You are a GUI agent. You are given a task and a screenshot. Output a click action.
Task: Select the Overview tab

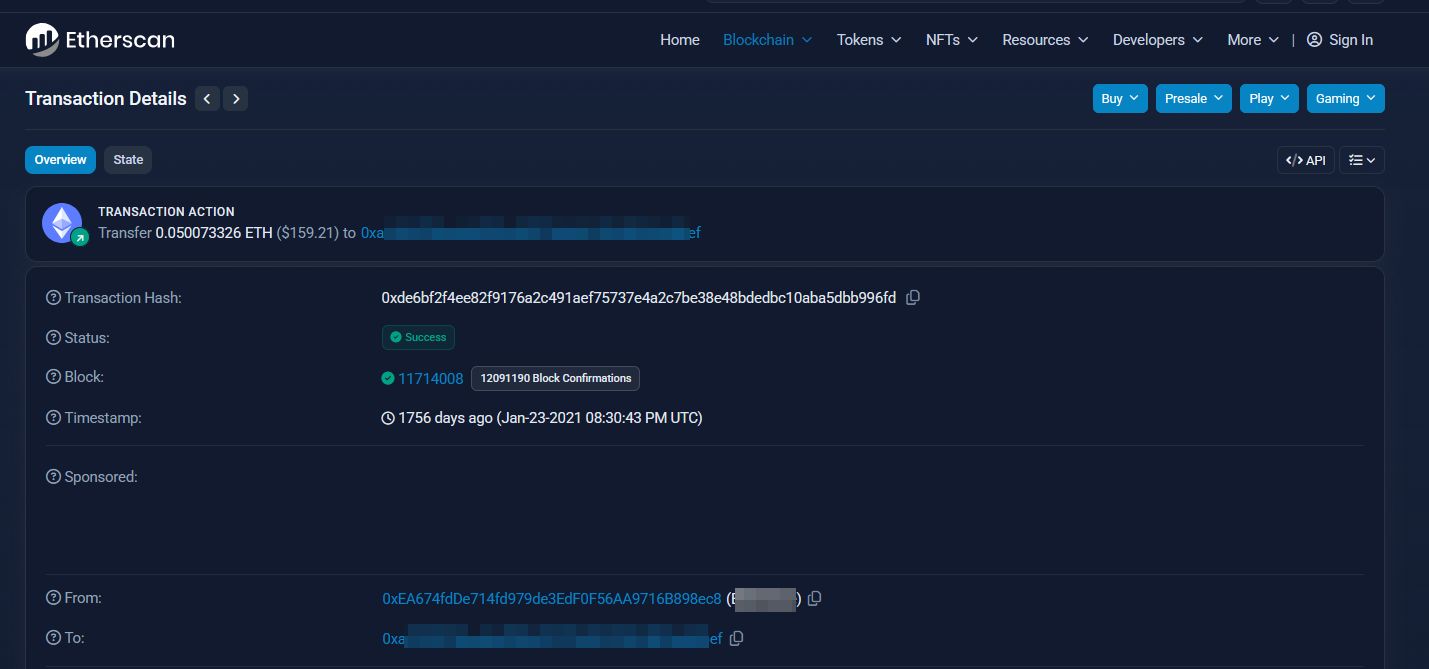point(60,160)
